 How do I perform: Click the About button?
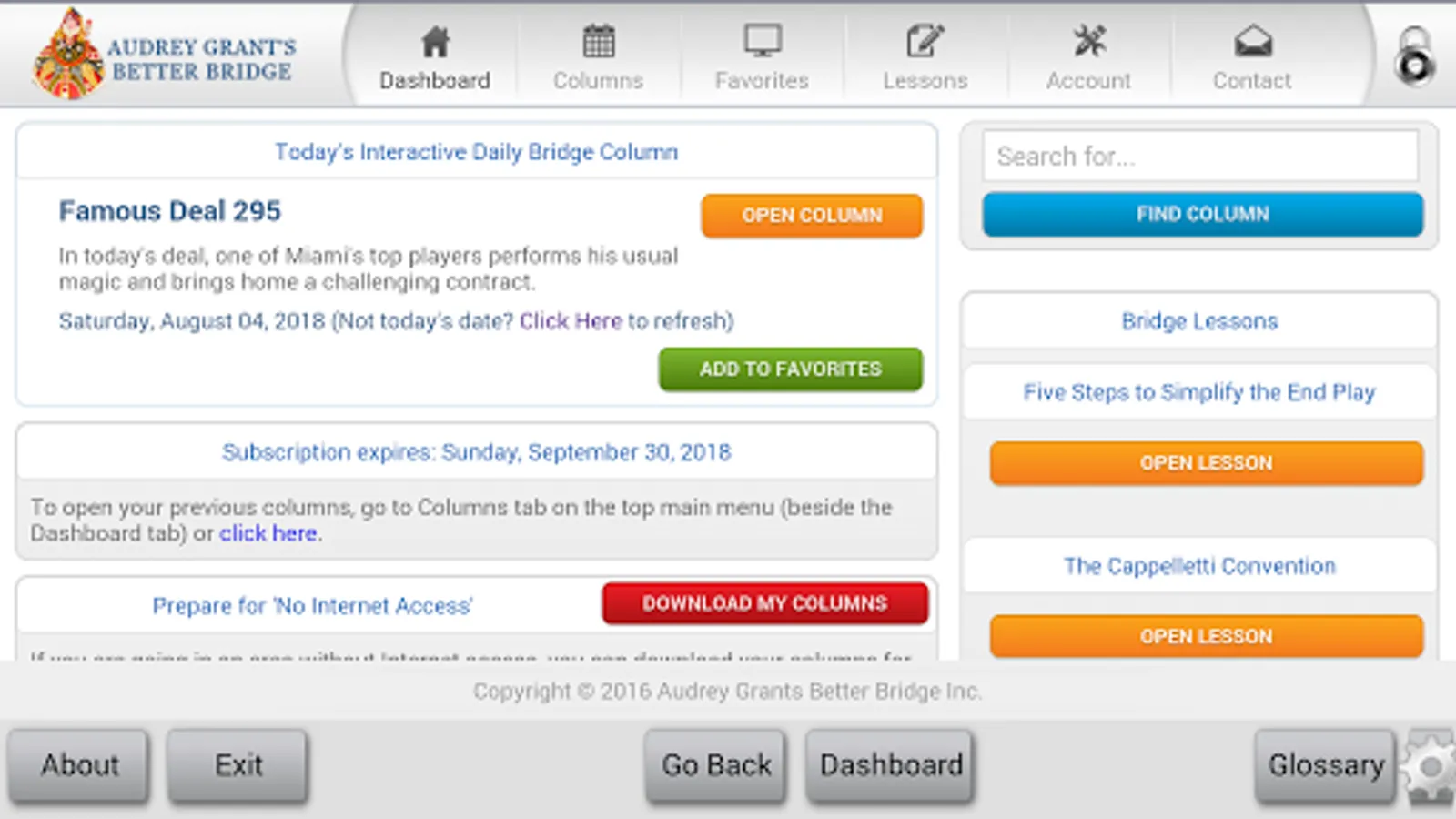(x=79, y=765)
